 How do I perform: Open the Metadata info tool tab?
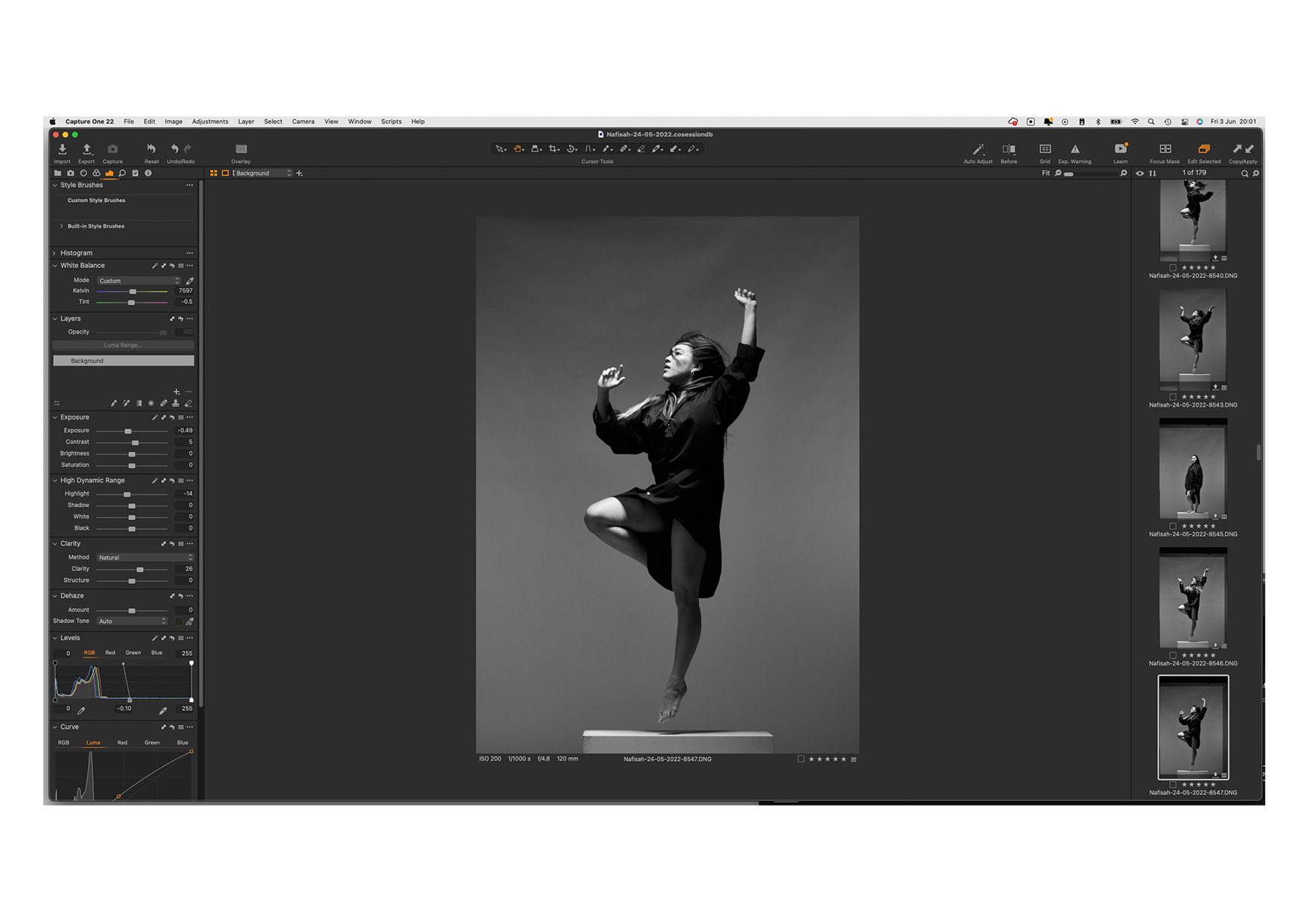coord(148,173)
